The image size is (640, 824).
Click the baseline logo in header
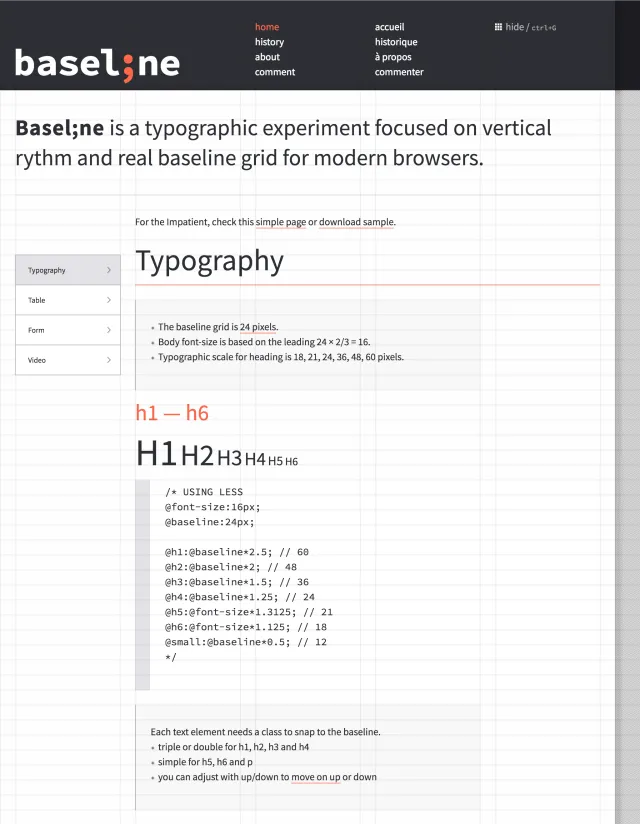pyautogui.click(x=98, y=65)
